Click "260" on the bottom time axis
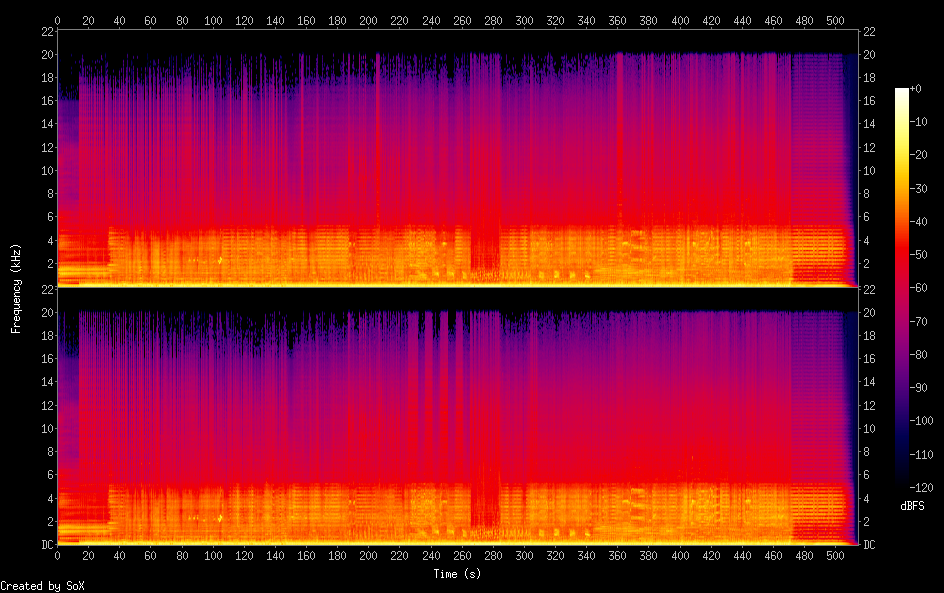Screen dimensions: 944x593 coord(462,556)
